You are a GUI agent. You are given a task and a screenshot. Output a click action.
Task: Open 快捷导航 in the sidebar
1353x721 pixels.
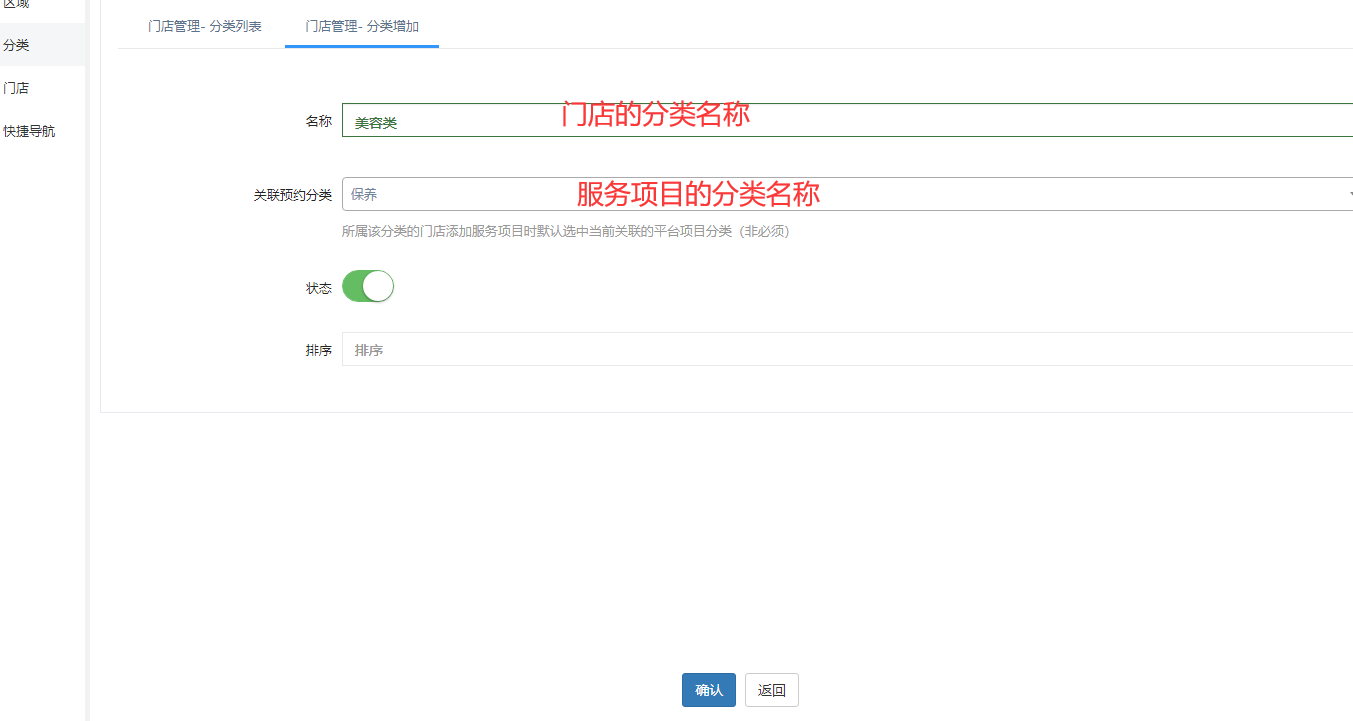pyautogui.click(x=29, y=131)
